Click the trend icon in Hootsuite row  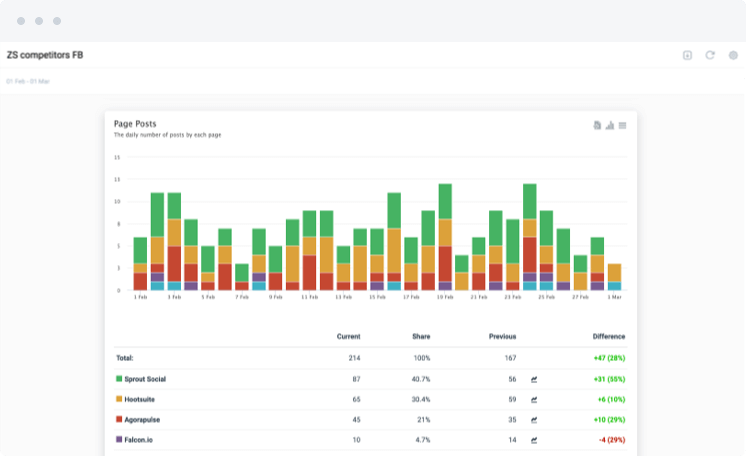[534, 400]
